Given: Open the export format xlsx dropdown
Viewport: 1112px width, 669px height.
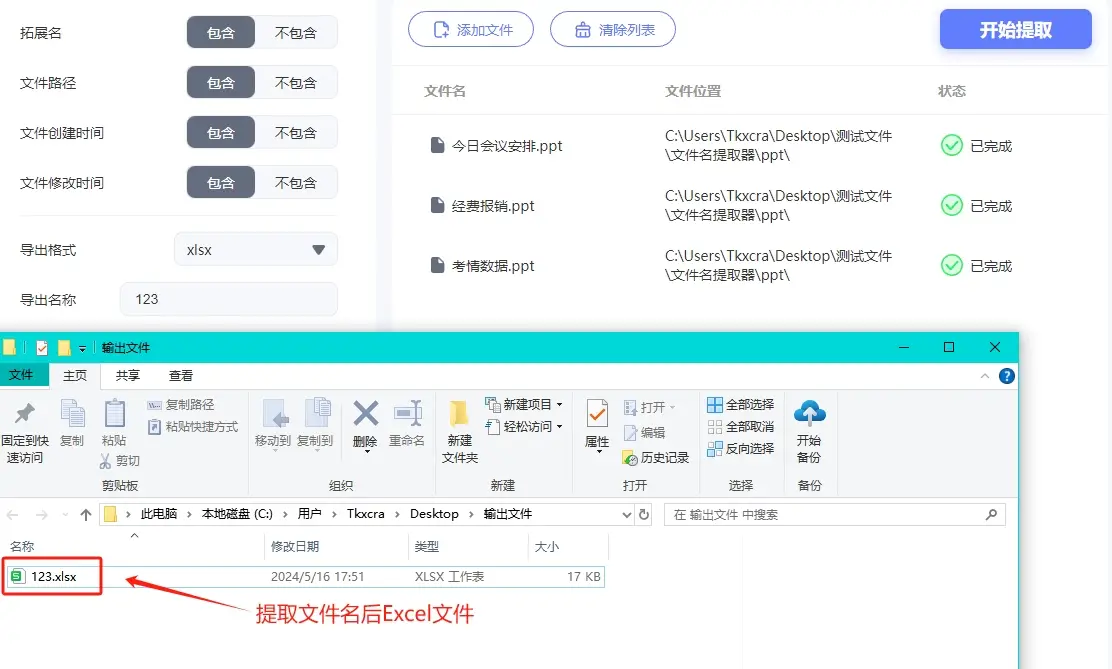Looking at the screenshot, I should (x=256, y=250).
